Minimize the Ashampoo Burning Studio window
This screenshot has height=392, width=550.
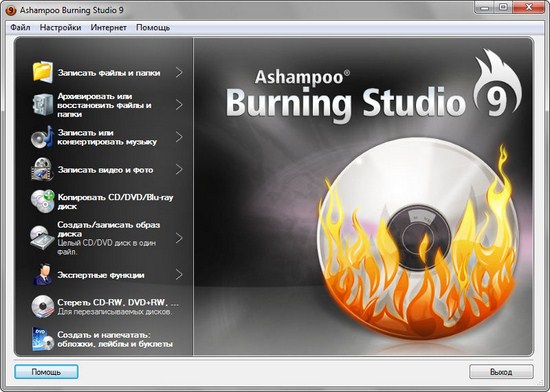tap(485, 8)
